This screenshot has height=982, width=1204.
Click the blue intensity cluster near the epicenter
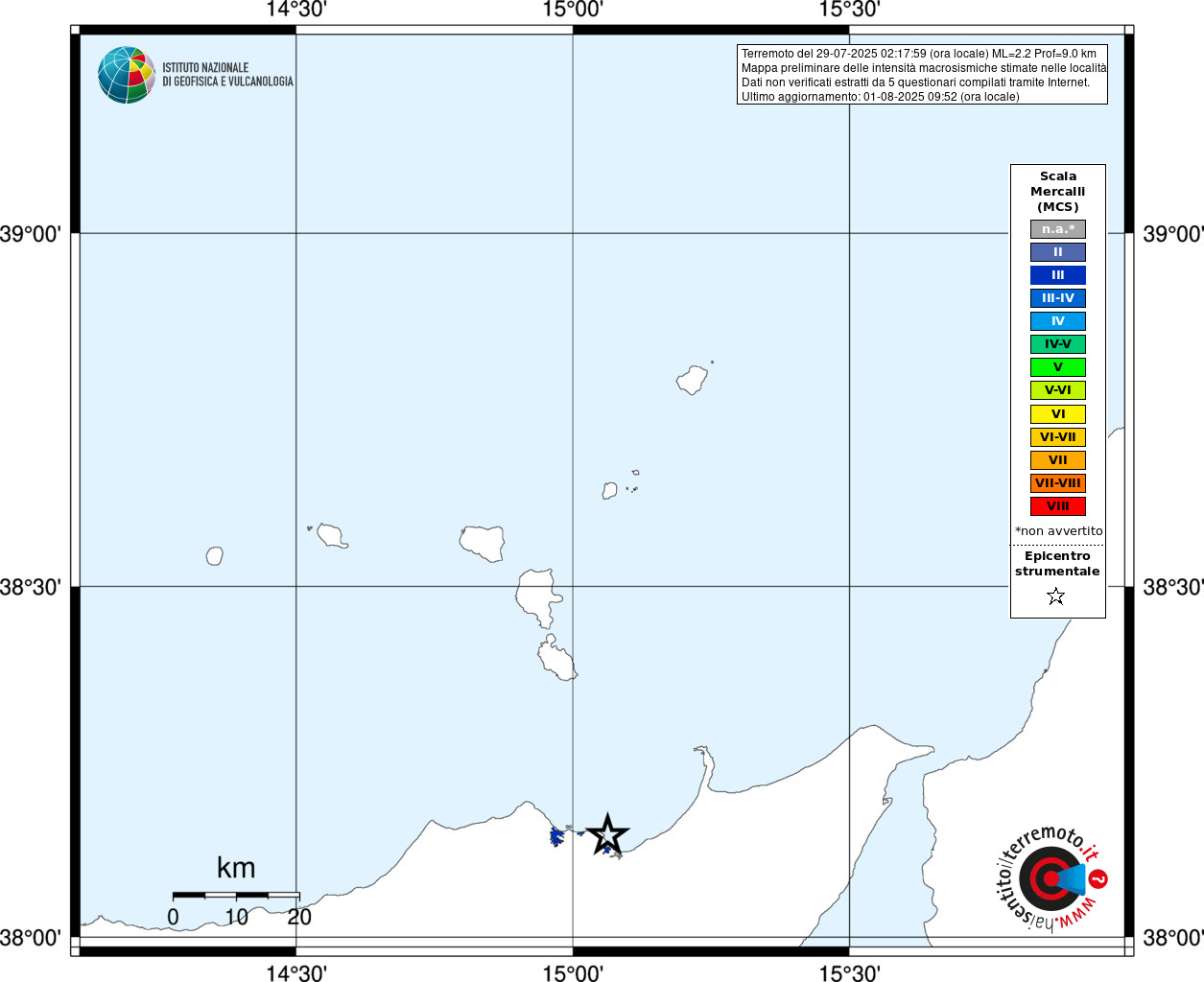(x=556, y=836)
